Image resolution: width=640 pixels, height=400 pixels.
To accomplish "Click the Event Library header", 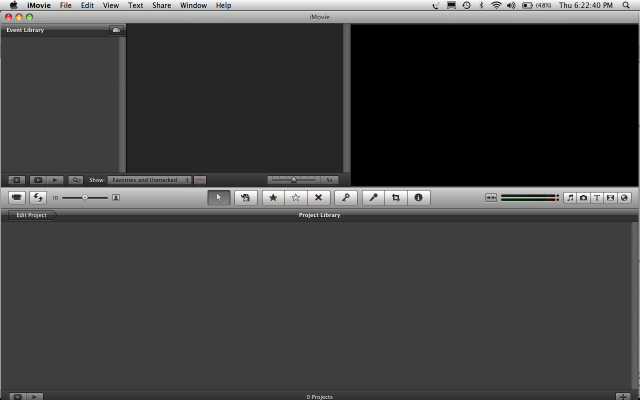I will 25,30.
